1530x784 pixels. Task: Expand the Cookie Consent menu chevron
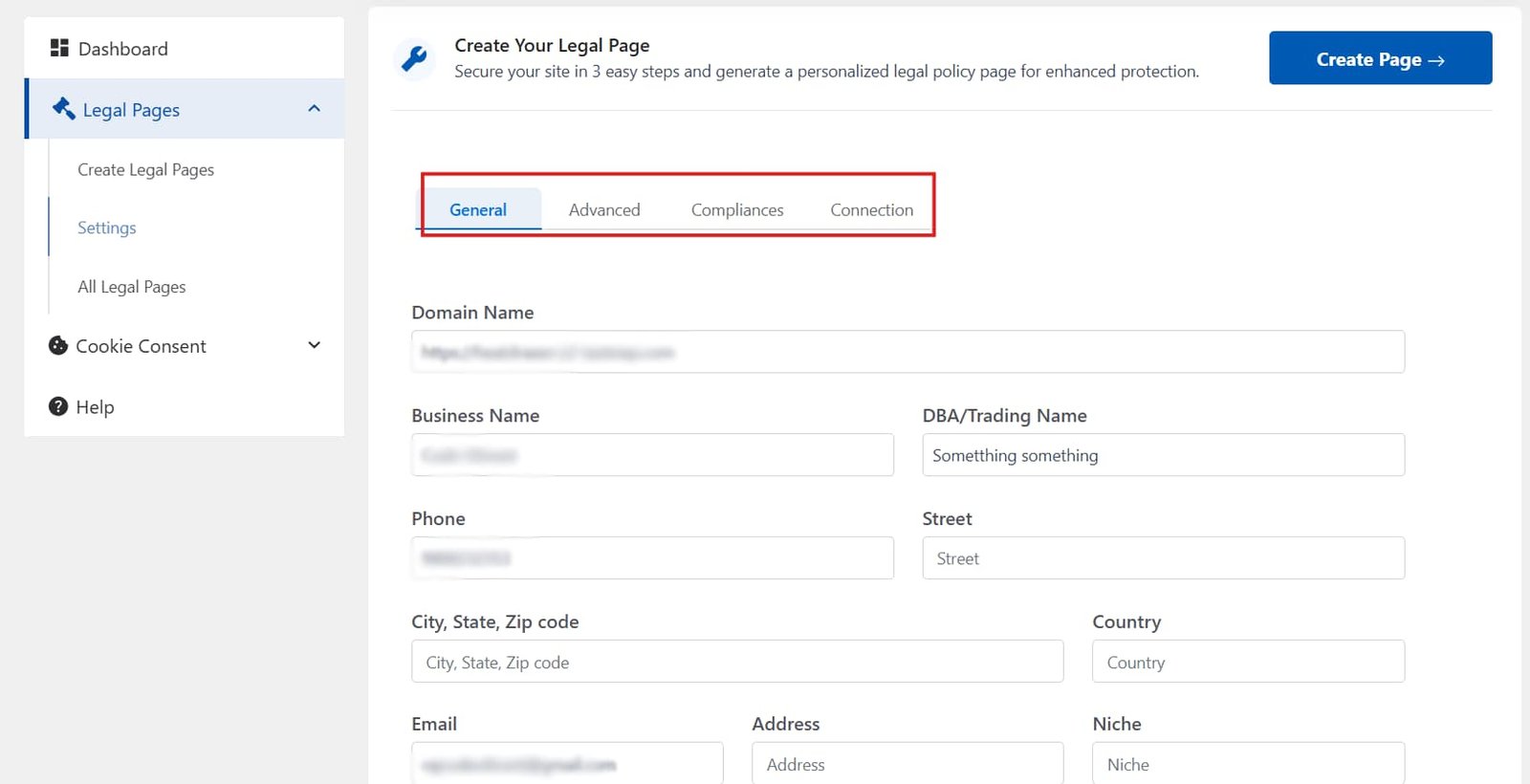[314, 345]
